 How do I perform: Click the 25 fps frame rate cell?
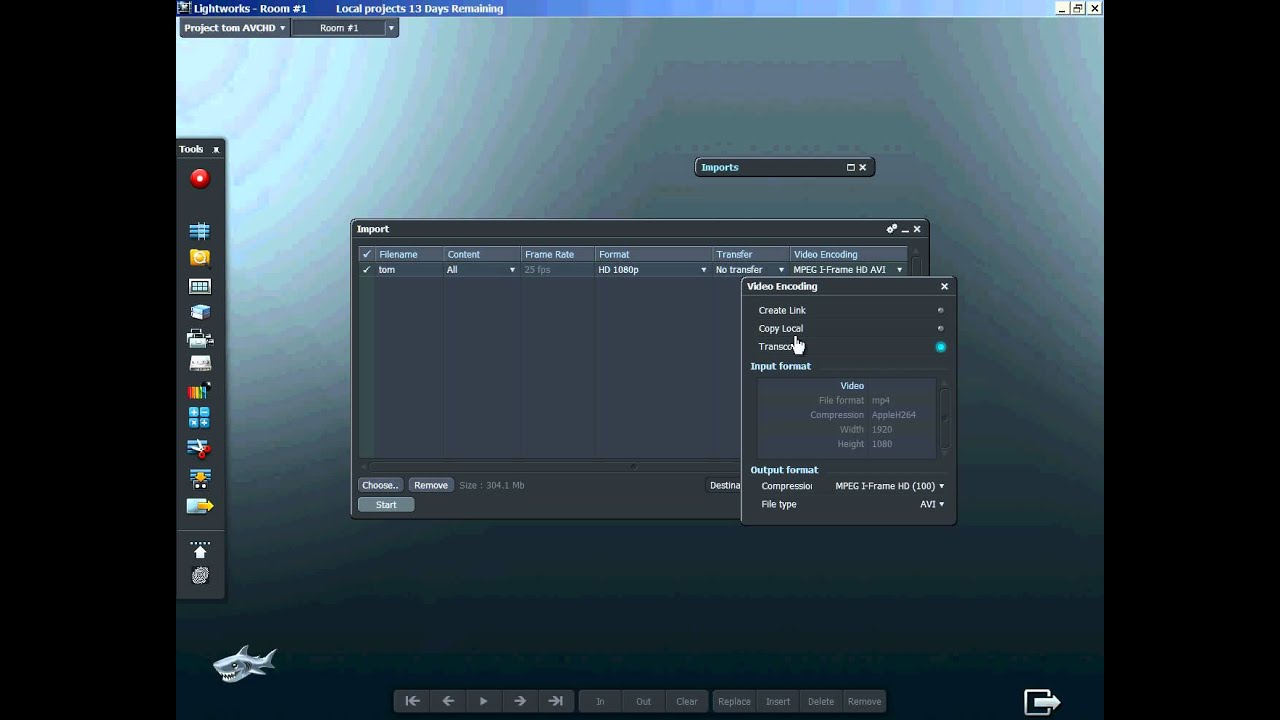(558, 270)
